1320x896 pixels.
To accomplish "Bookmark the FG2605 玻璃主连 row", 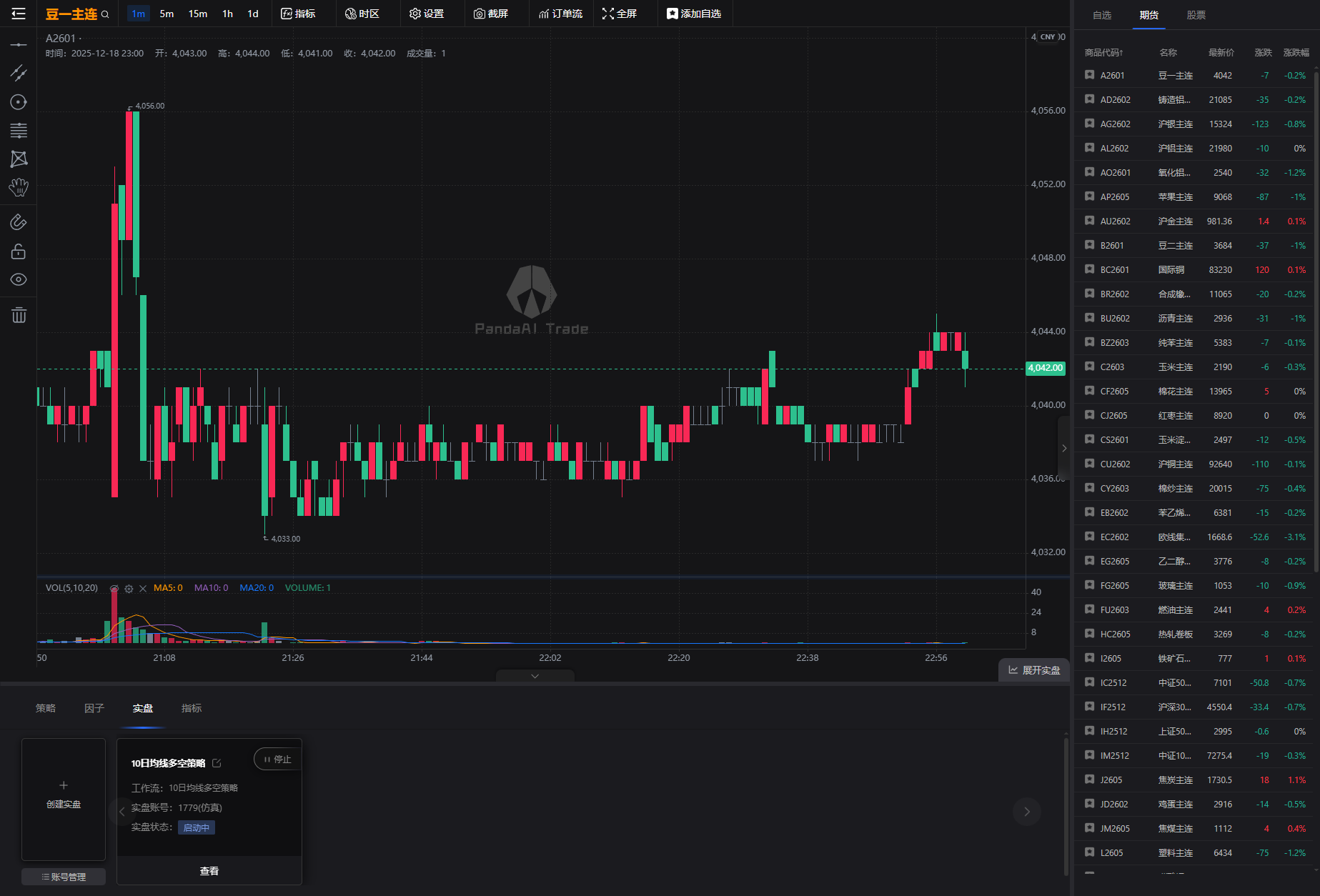I will 1089,585.
